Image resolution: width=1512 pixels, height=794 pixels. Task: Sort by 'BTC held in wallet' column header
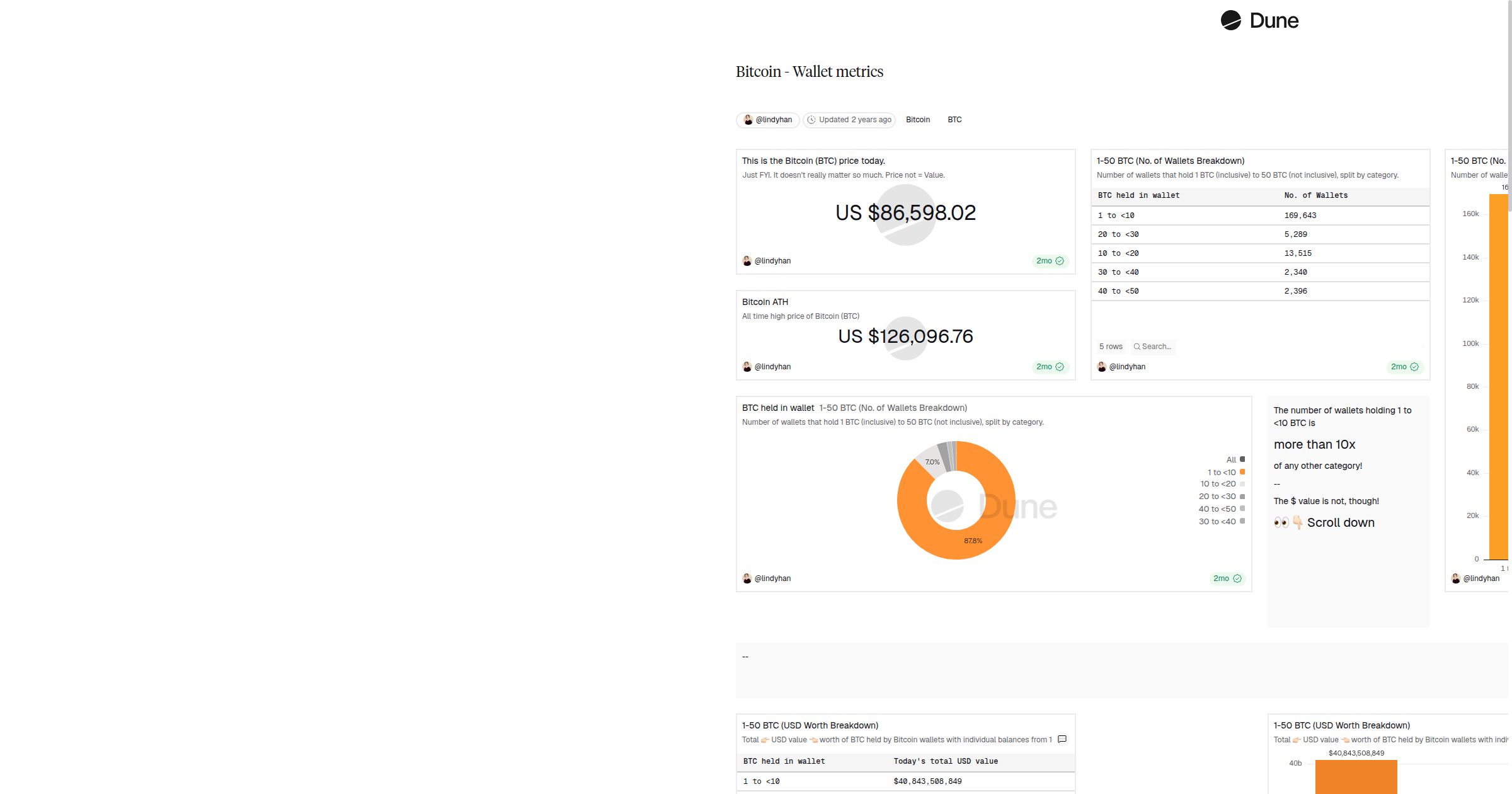tap(1138, 195)
